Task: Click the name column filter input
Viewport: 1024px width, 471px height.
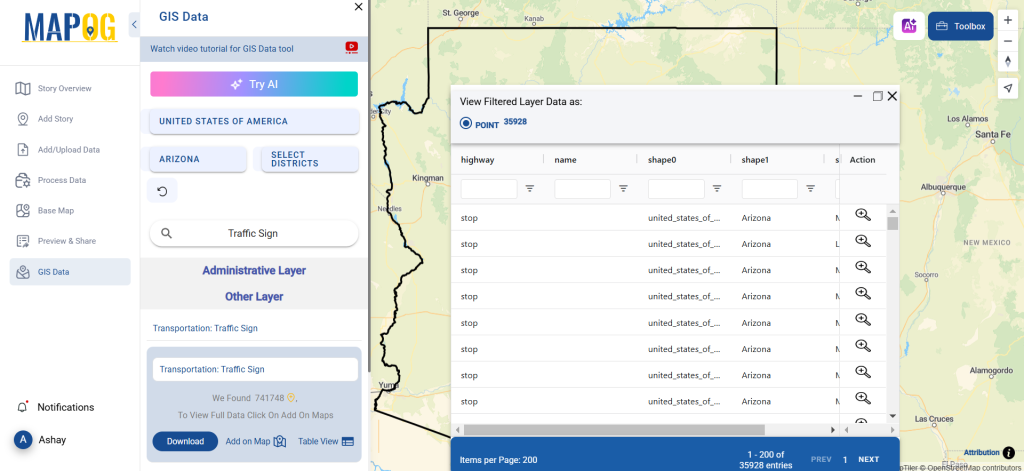Action: 583,189
